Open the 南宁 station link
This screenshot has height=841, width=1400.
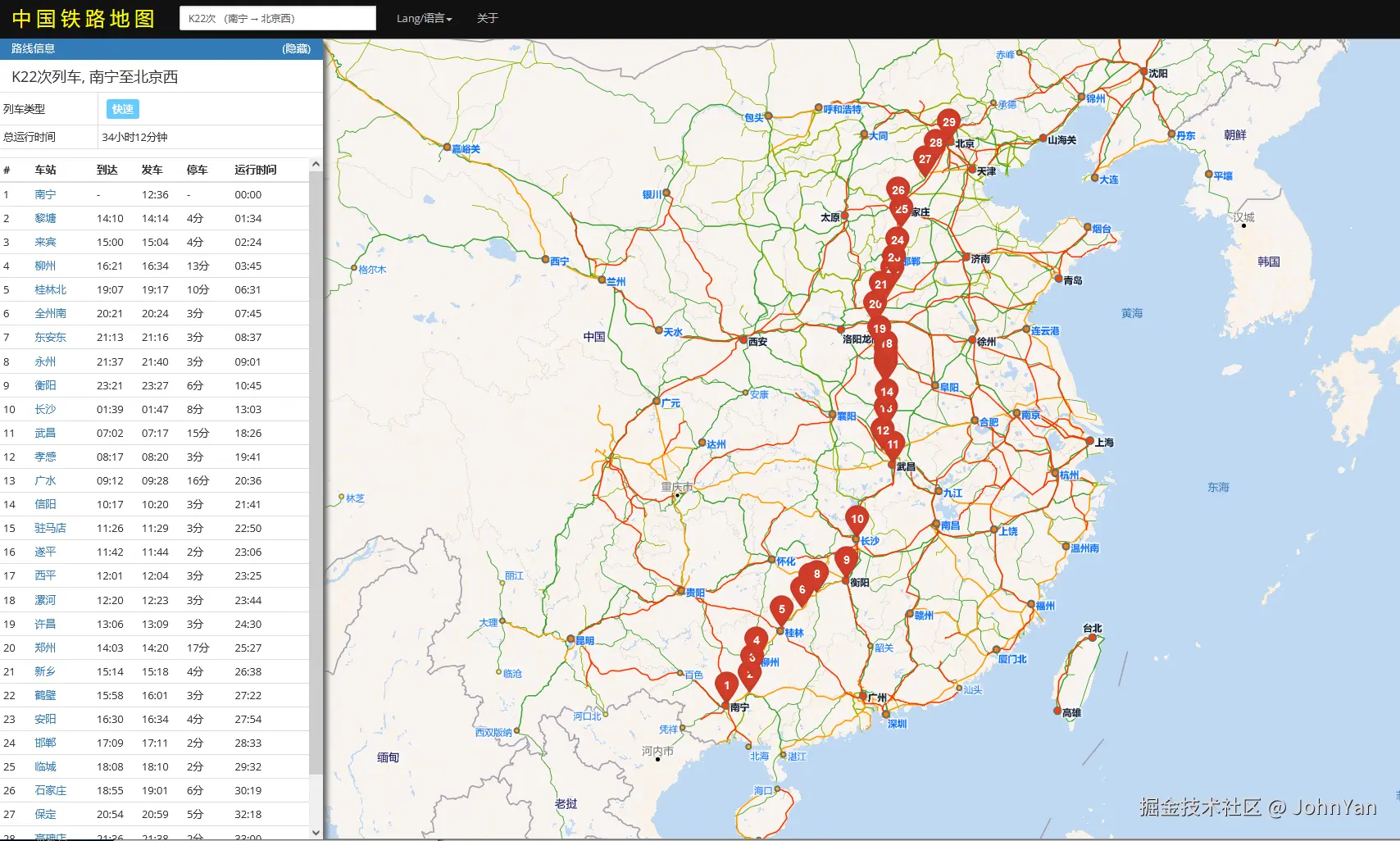pos(45,195)
